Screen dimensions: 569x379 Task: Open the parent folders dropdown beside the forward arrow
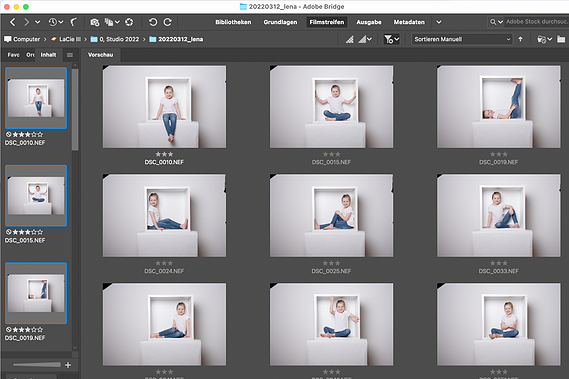coord(37,22)
